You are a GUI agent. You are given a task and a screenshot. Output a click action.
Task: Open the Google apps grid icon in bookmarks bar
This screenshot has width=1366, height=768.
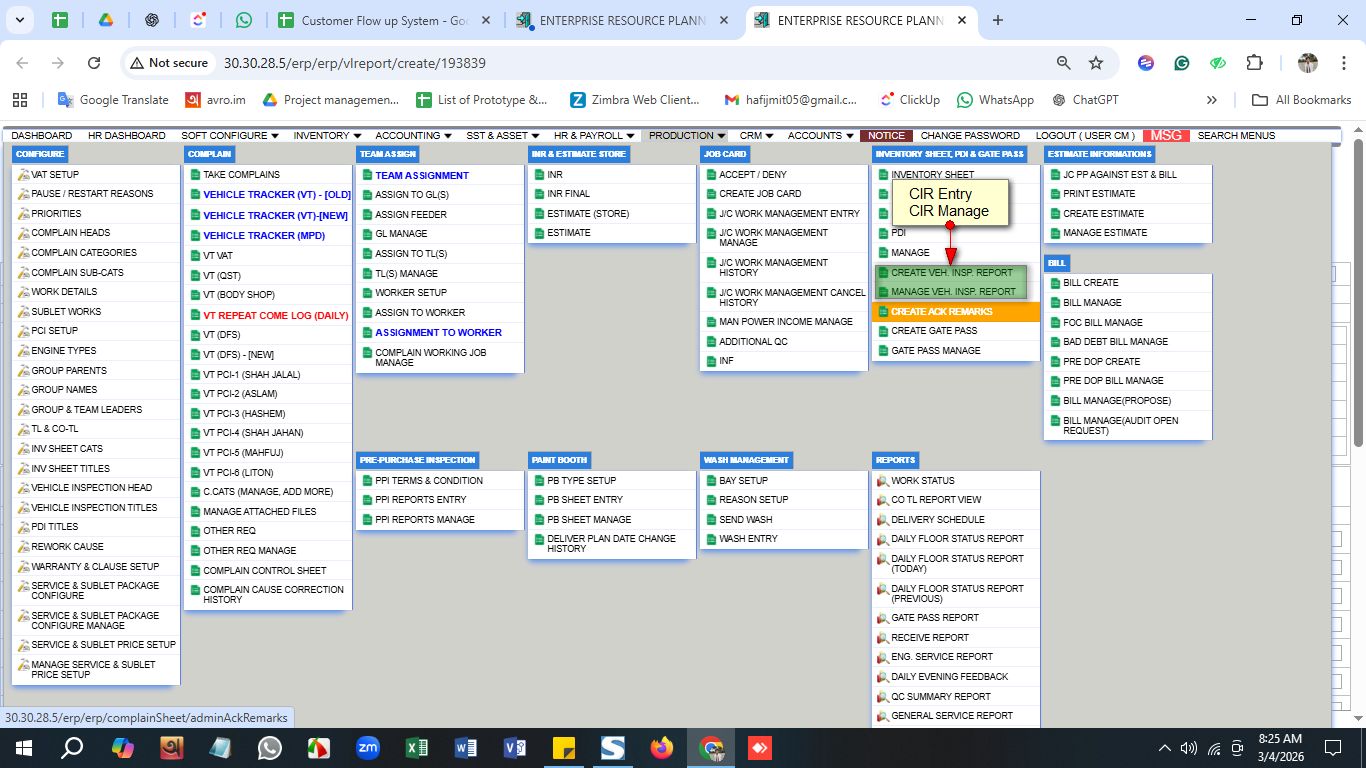(x=19, y=100)
